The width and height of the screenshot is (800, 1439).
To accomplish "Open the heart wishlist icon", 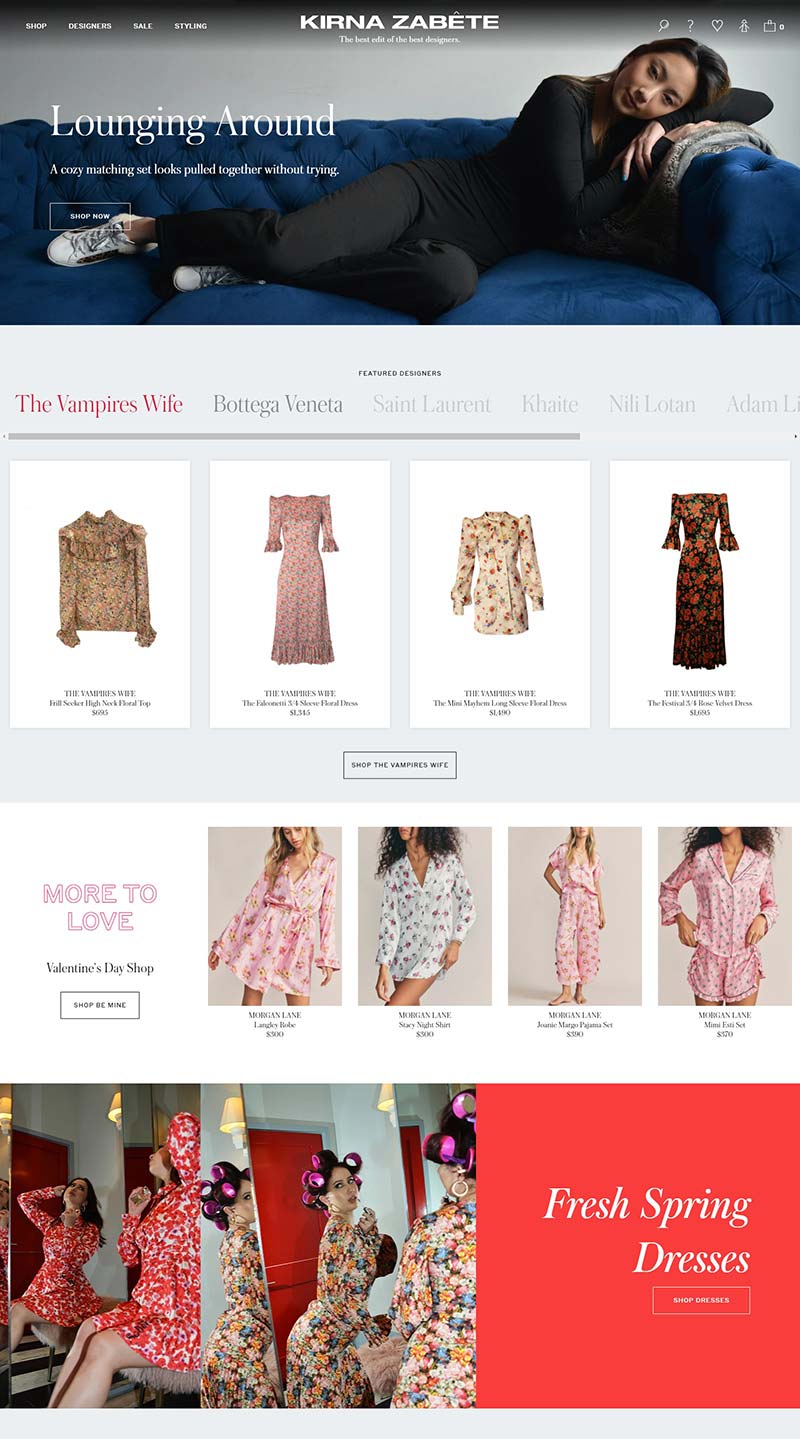I will (x=717, y=26).
